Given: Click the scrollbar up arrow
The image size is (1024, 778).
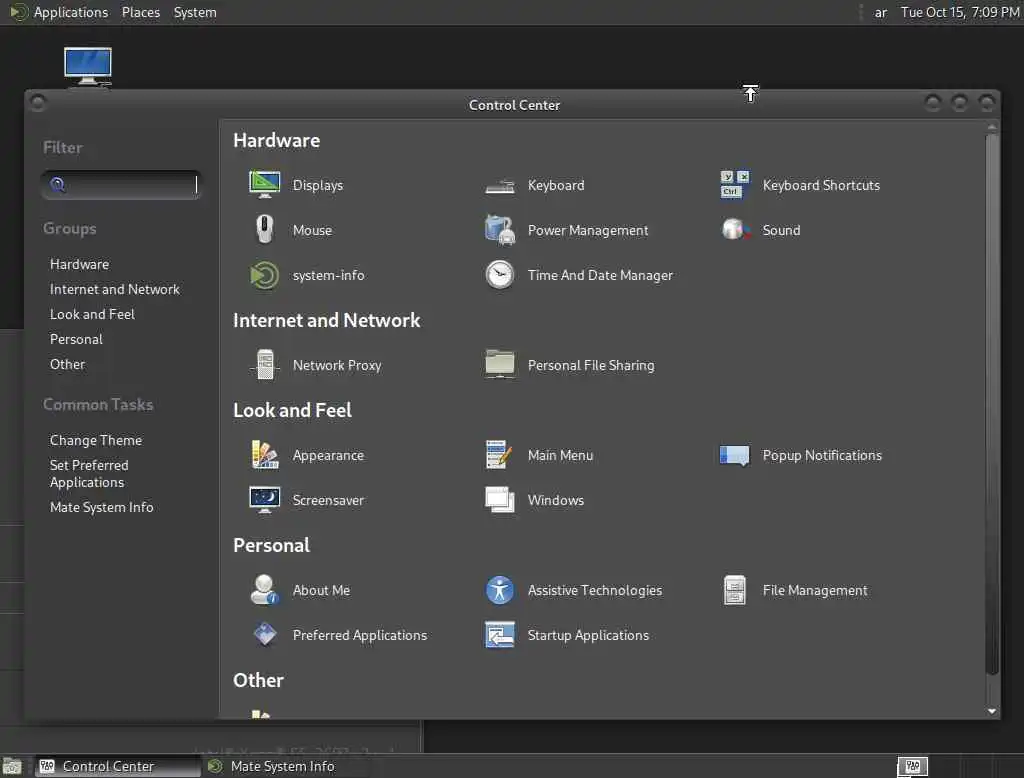Looking at the screenshot, I should [x=992, y=127].
